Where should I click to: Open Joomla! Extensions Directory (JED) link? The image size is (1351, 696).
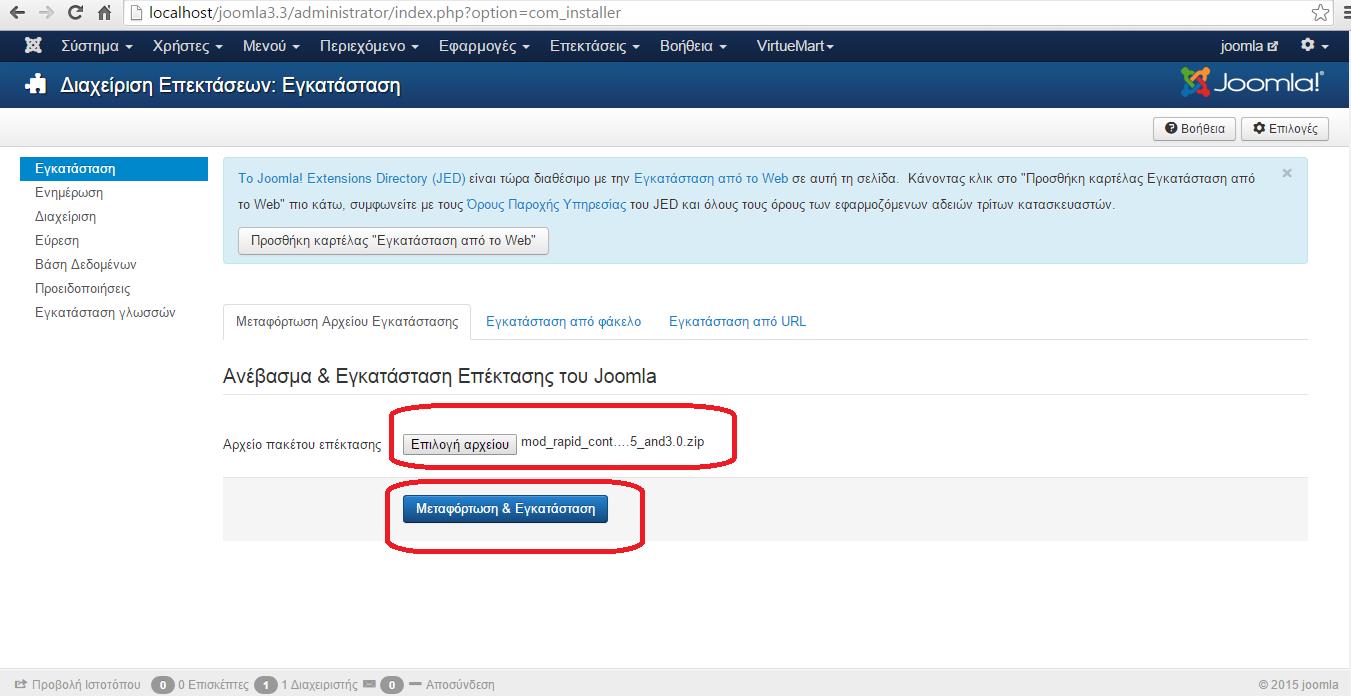click(x=351, y=178)
